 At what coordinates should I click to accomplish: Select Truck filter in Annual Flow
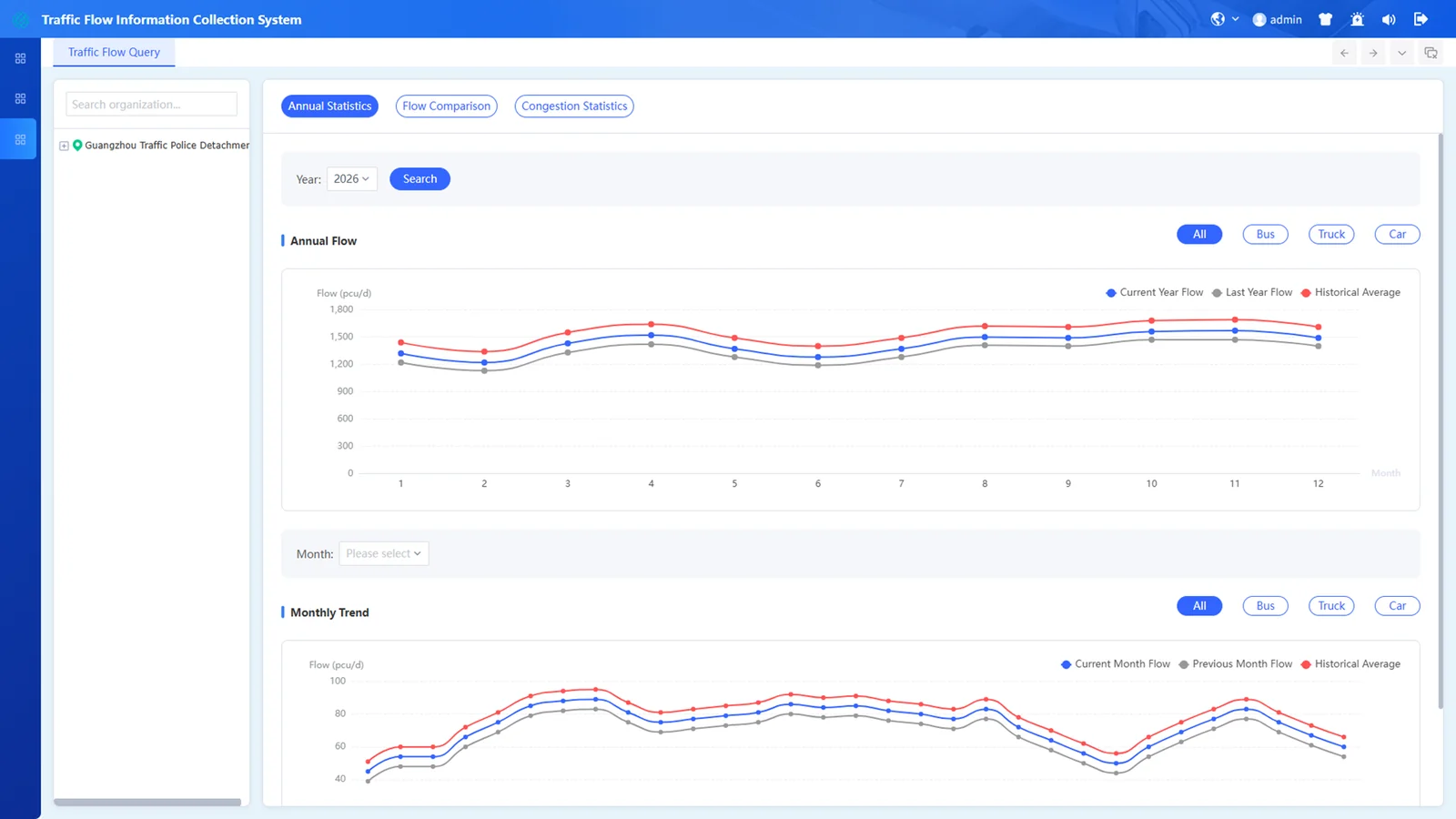pos(1331,235)
